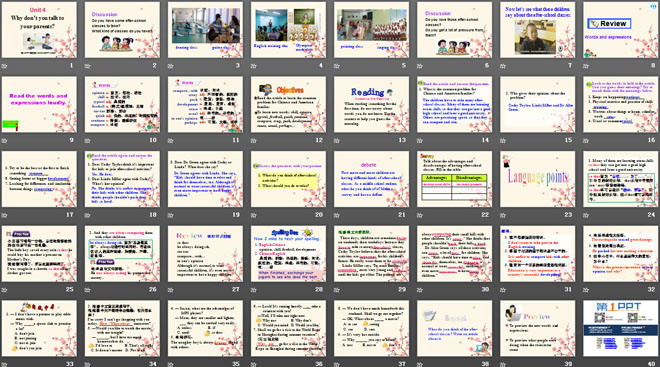The width and height of the screenshot is (660, 367).
Task: Select the 'Read the words and expressions loudly' slide
Action: [39, 104]
